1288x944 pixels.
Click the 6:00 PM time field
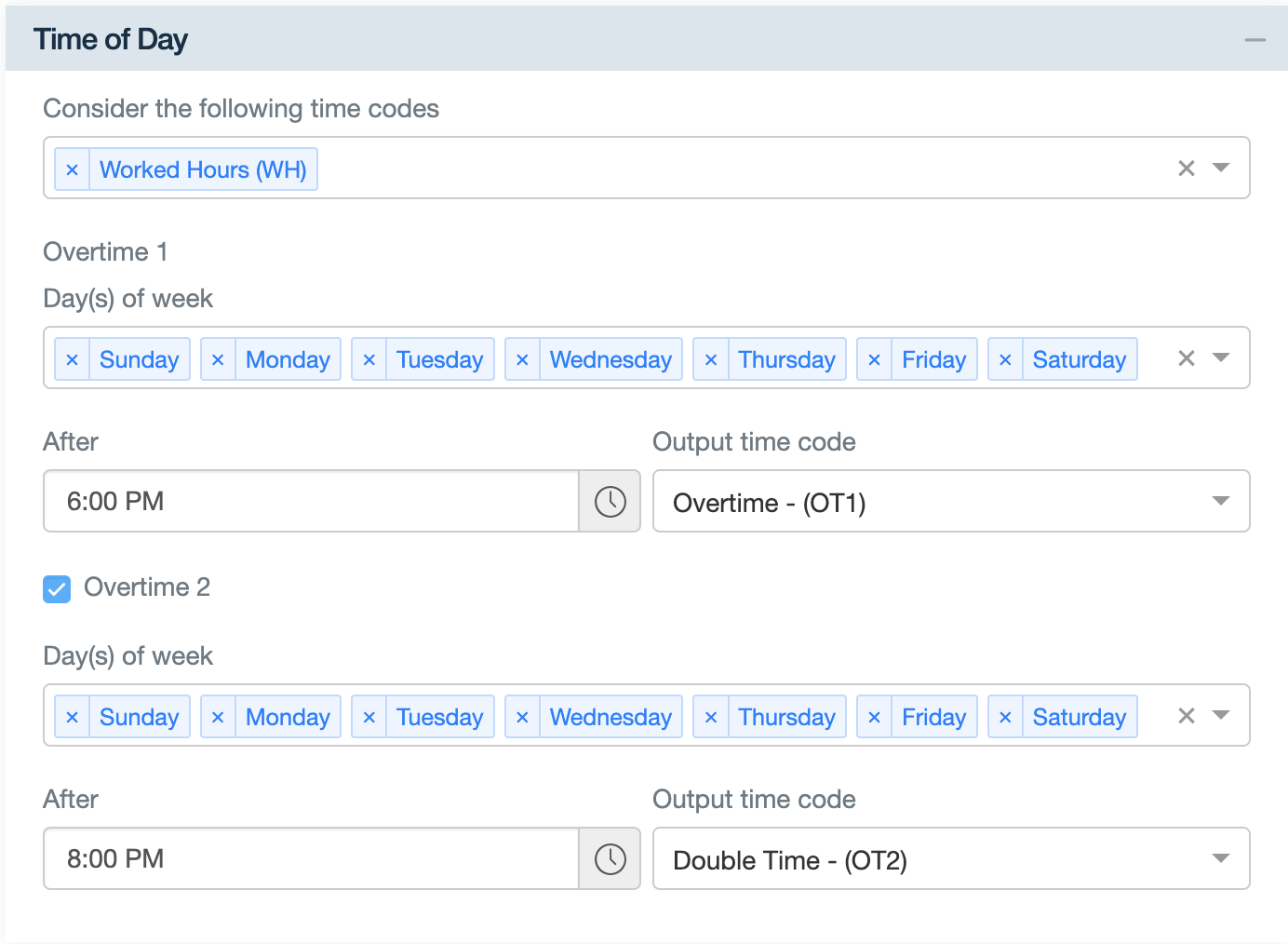(307, 502)
